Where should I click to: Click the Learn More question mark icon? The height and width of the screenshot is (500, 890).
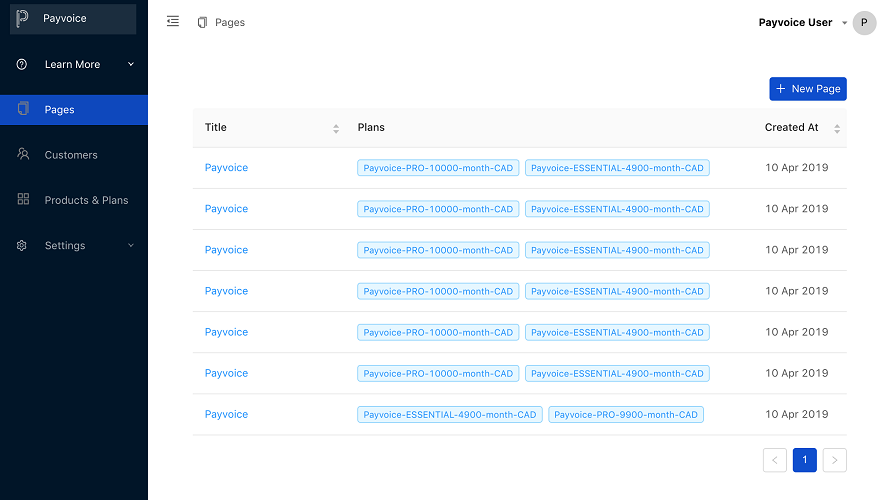tap(22, 64)
